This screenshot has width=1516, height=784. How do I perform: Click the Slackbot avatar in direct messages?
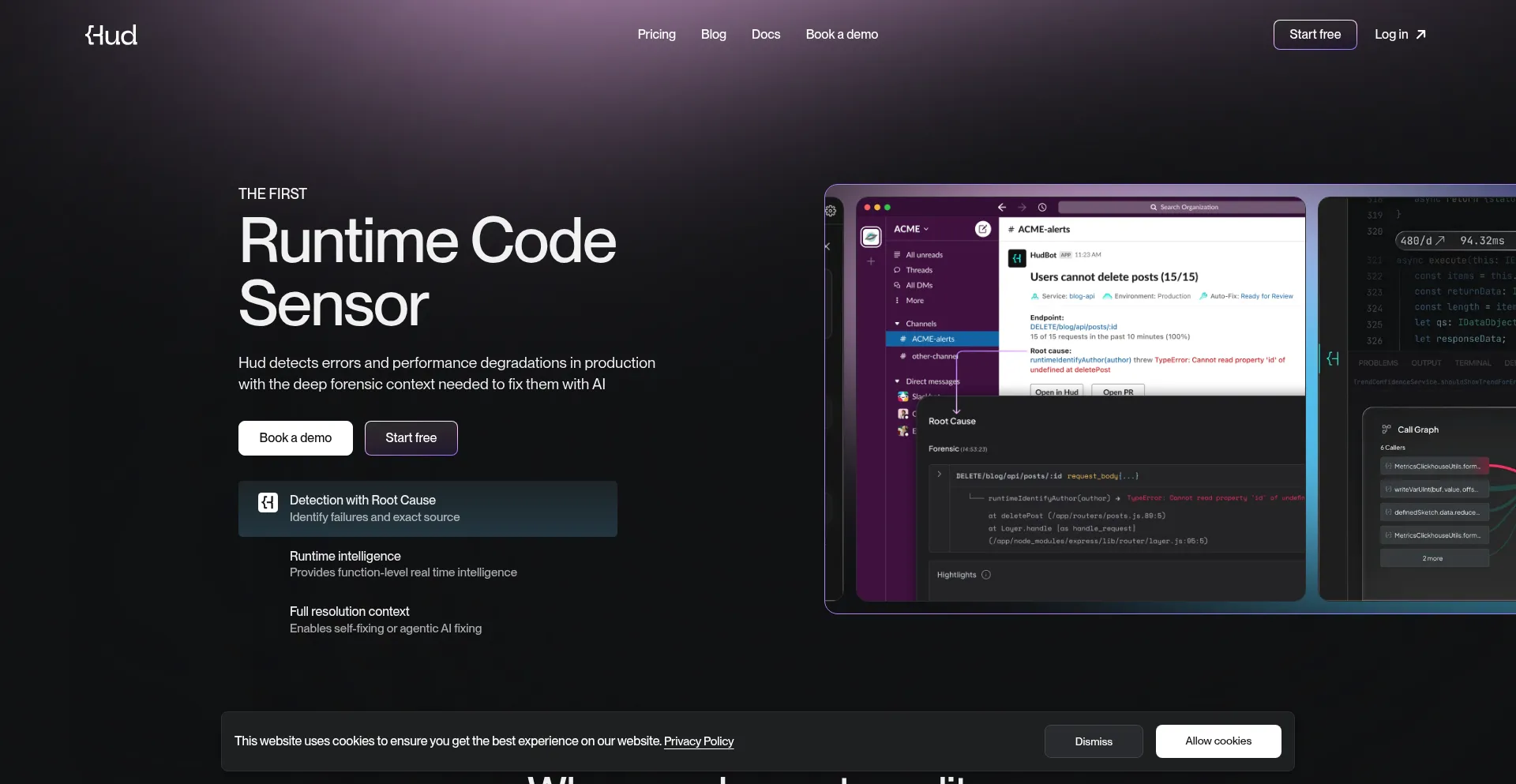tap(902, 397)
